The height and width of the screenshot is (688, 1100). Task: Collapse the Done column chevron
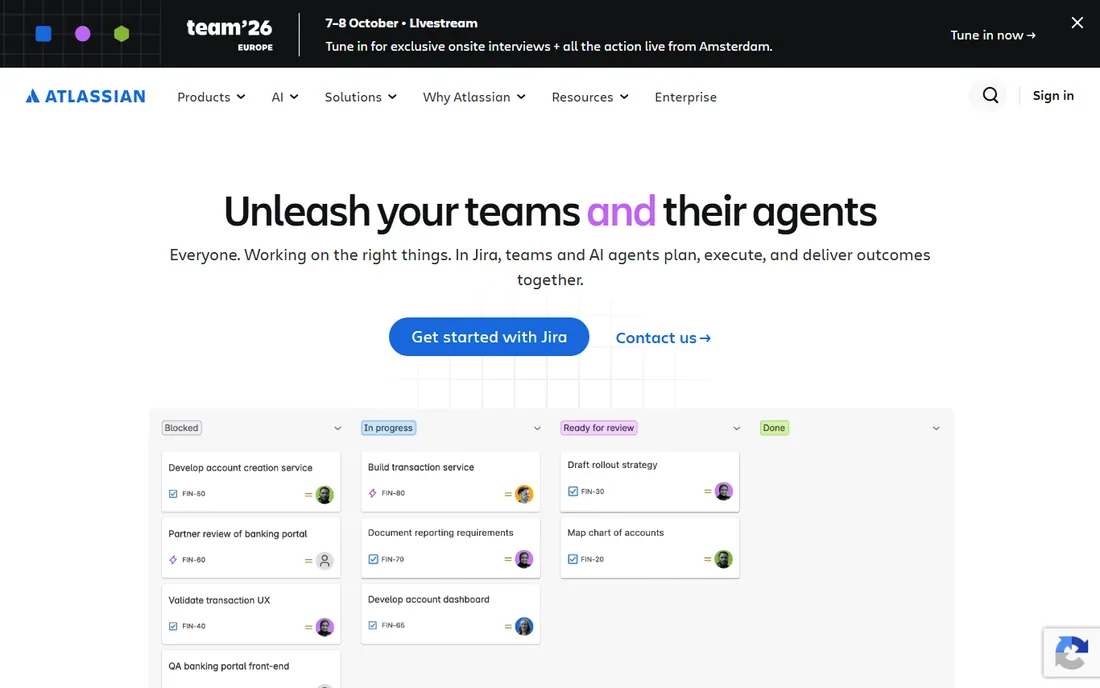(936, 429)
